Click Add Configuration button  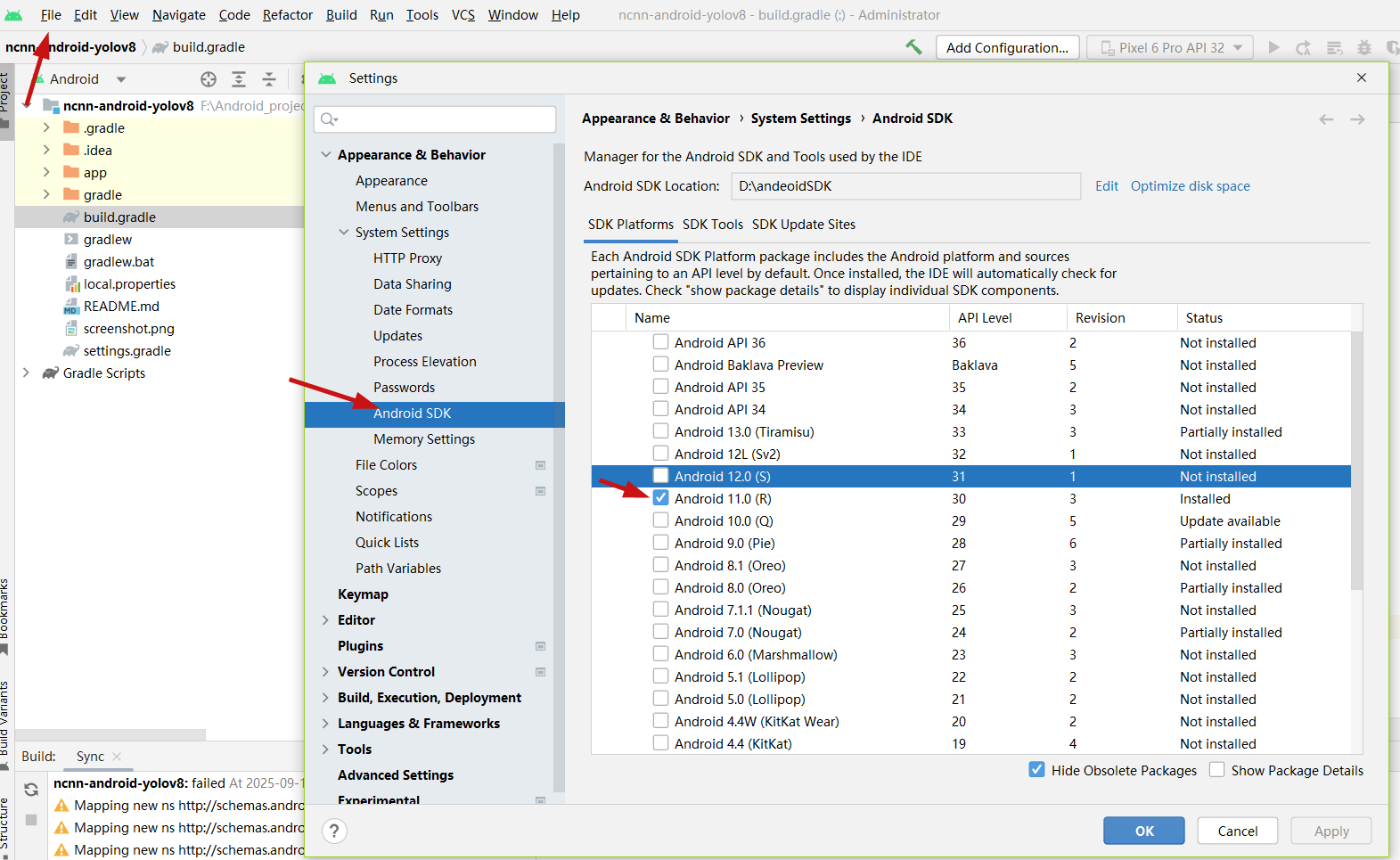1007,47
